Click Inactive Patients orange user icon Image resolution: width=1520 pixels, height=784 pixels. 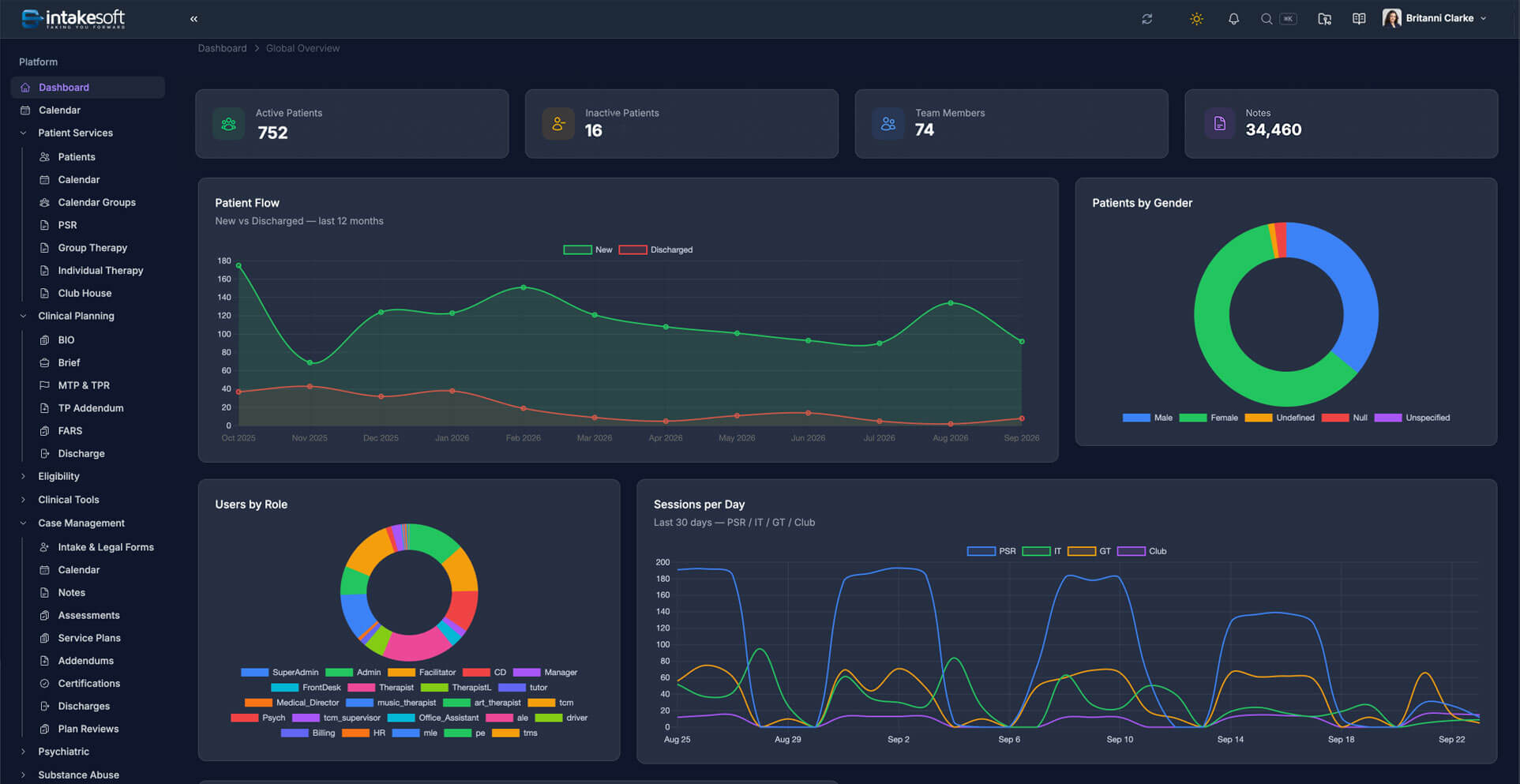558,124
